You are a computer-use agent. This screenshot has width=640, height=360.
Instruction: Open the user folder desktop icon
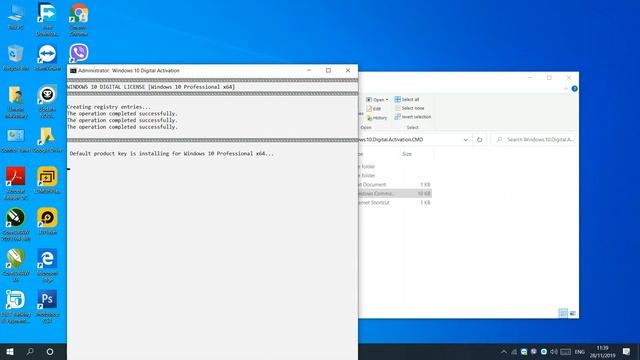[16, 102]
